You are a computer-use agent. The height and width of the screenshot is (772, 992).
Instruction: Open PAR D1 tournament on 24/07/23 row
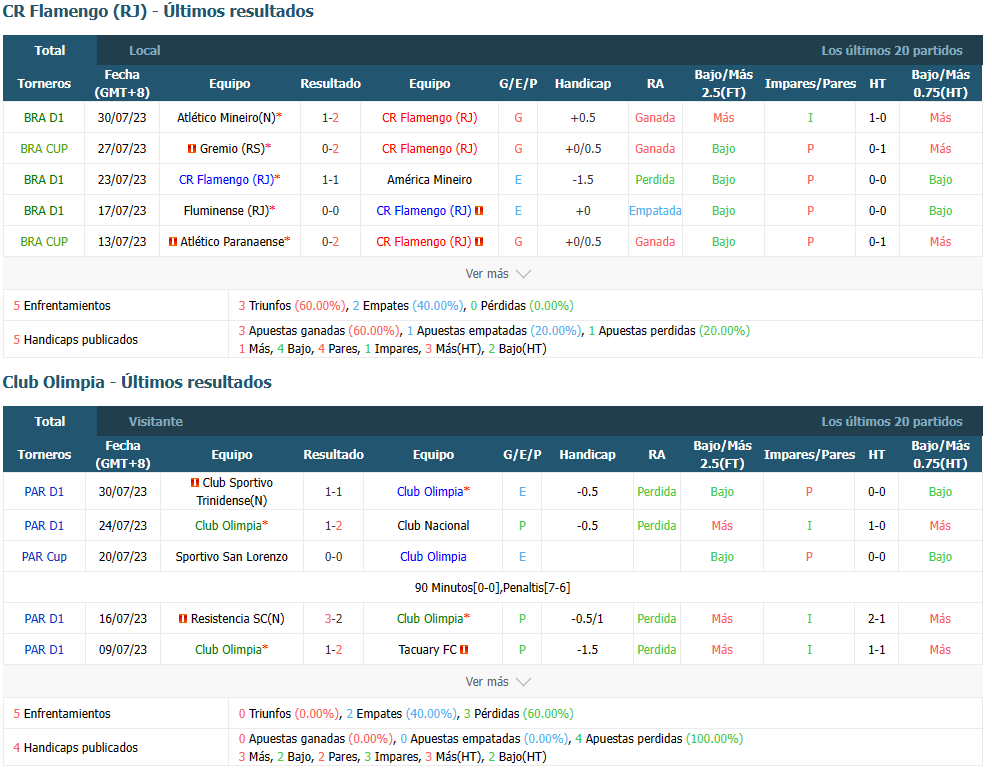[44, 526]
